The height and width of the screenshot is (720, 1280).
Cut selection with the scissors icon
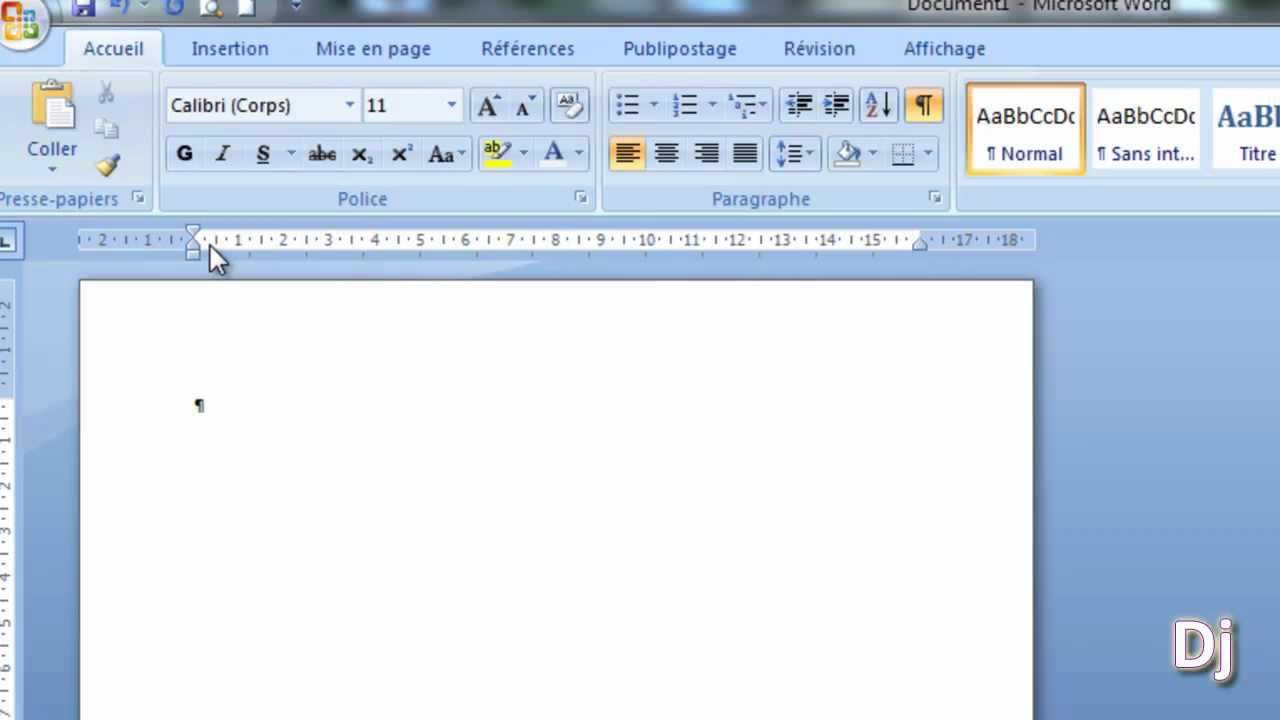(x=106, y=93)
